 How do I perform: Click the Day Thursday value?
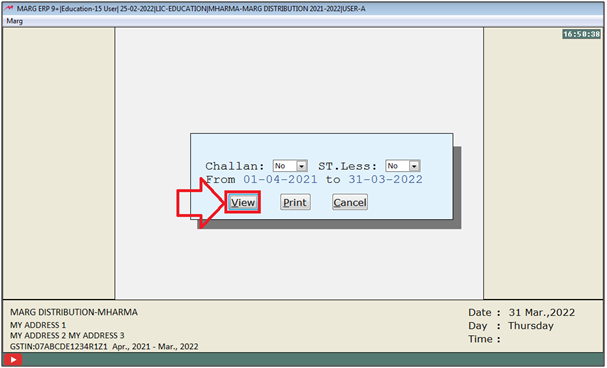[531, 326]
